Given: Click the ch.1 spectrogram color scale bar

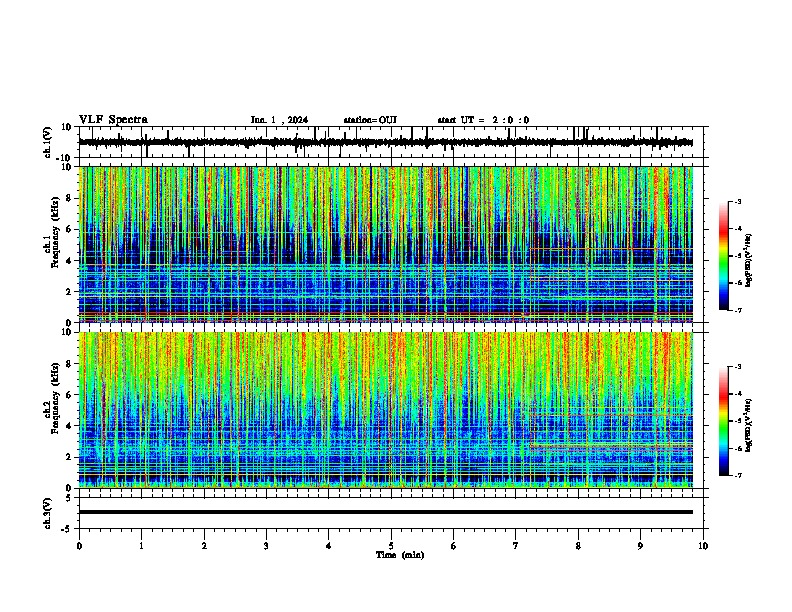Looking at the screenshot, I should 724,256.
